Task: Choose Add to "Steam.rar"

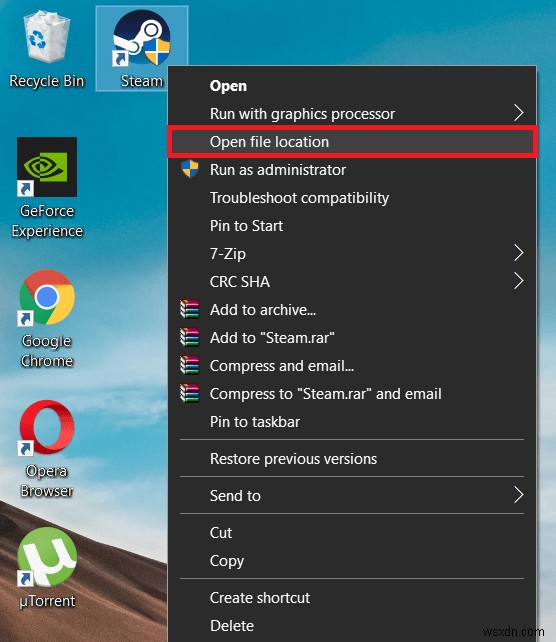Action: (352, 338)
